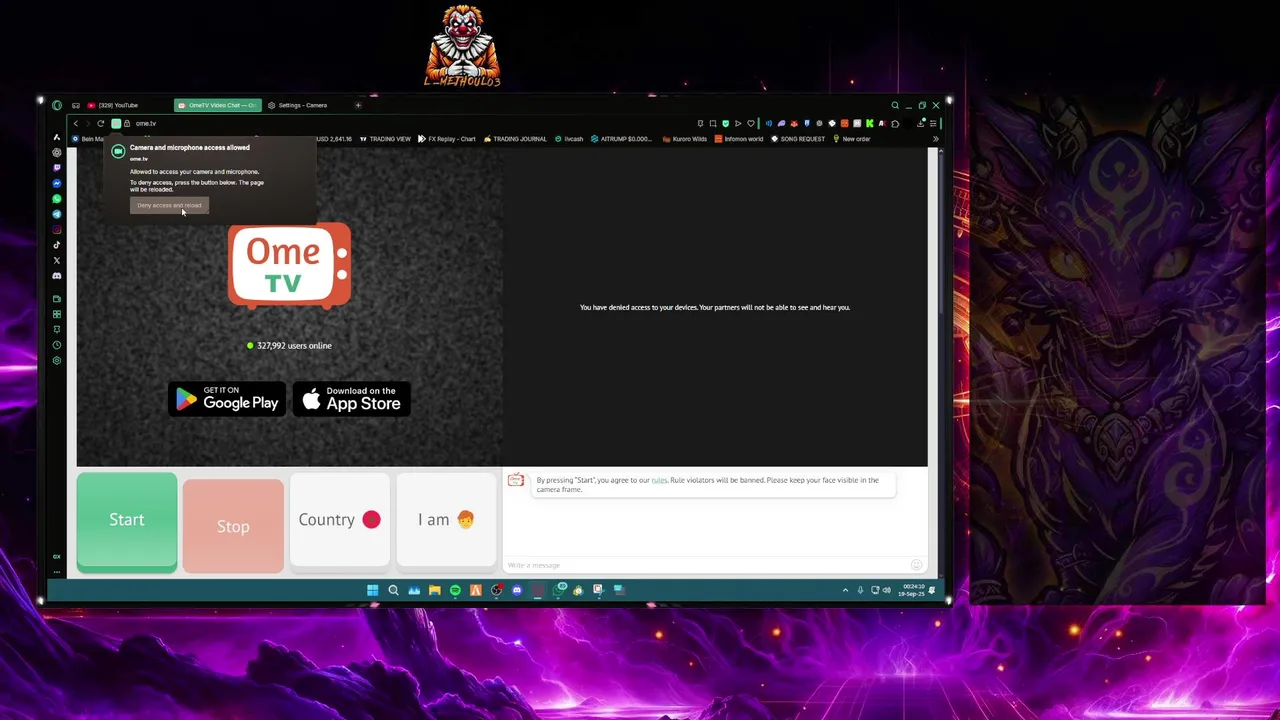The width and height of the screenshot is (1280, 720).
Task: Open the TRADING VIEW bookmark
Action: 385,139
